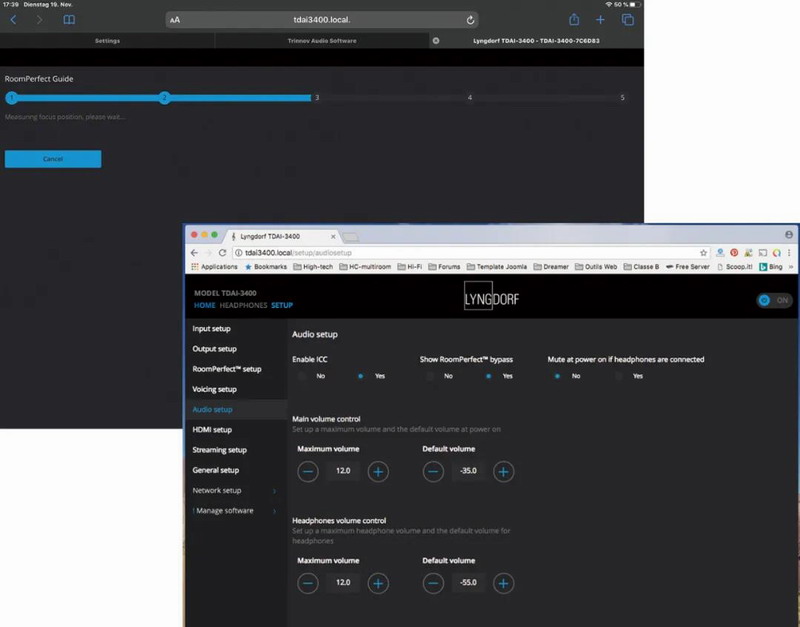Go to the HOME section
This screenshot has height=627, width=800.
click(x=205, y=305)
